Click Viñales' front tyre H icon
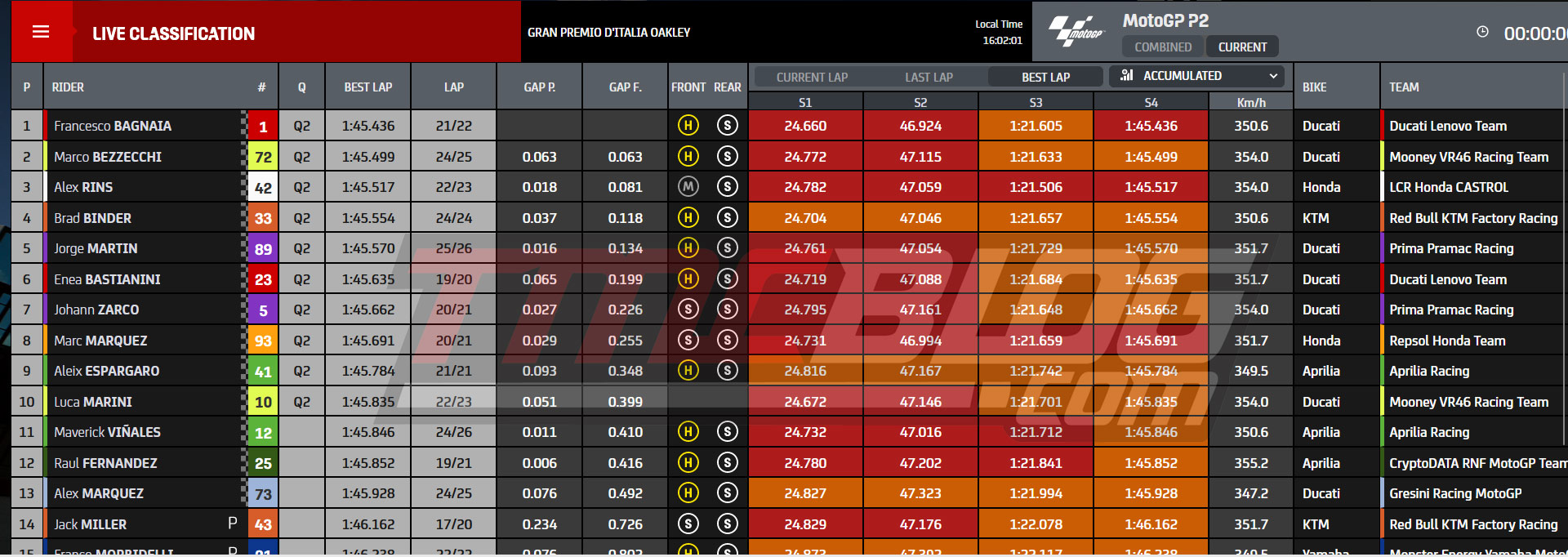This screenshot has height=557, width=1568. (x=688, y=431)
